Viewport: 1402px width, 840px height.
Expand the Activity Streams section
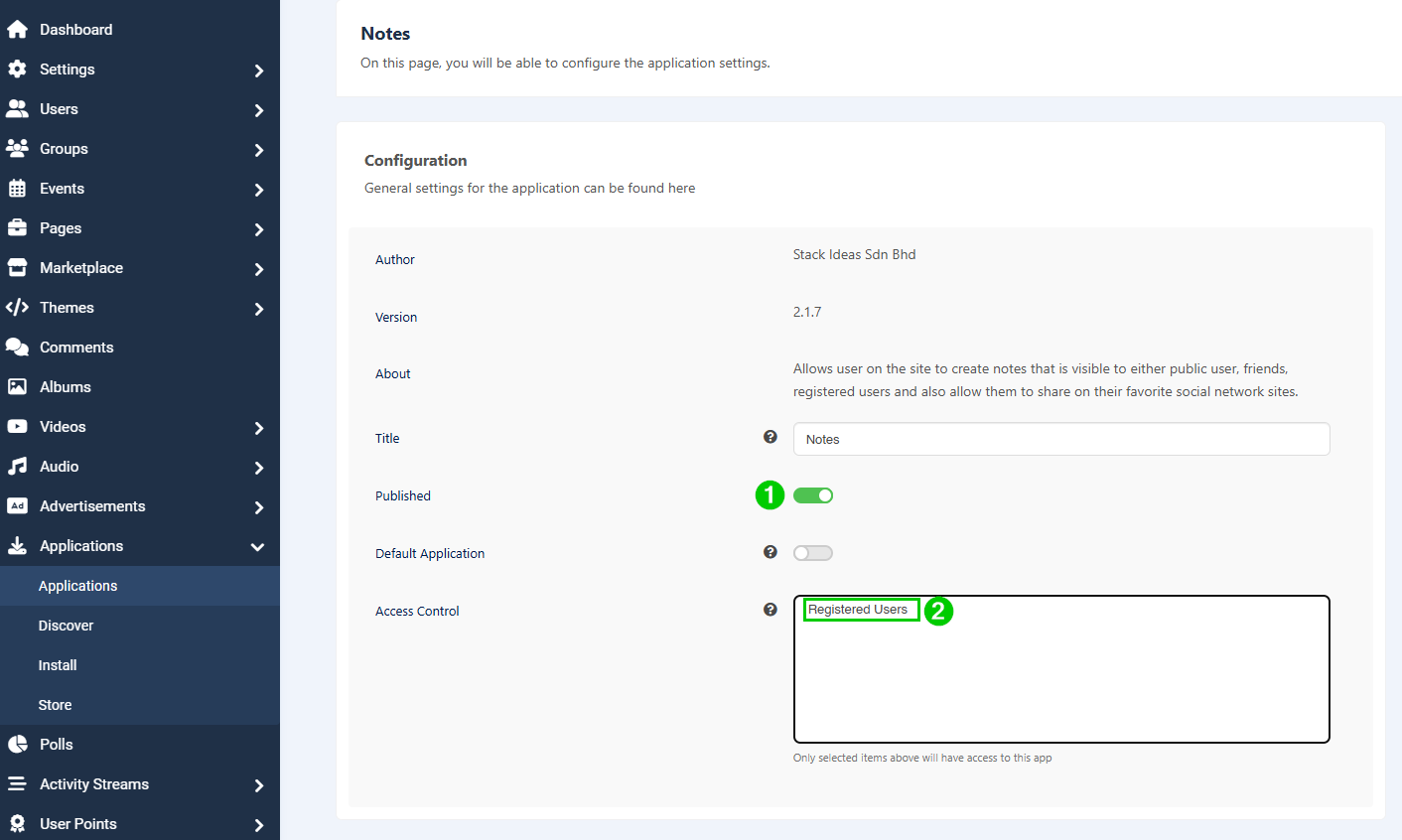click(259, 784)
